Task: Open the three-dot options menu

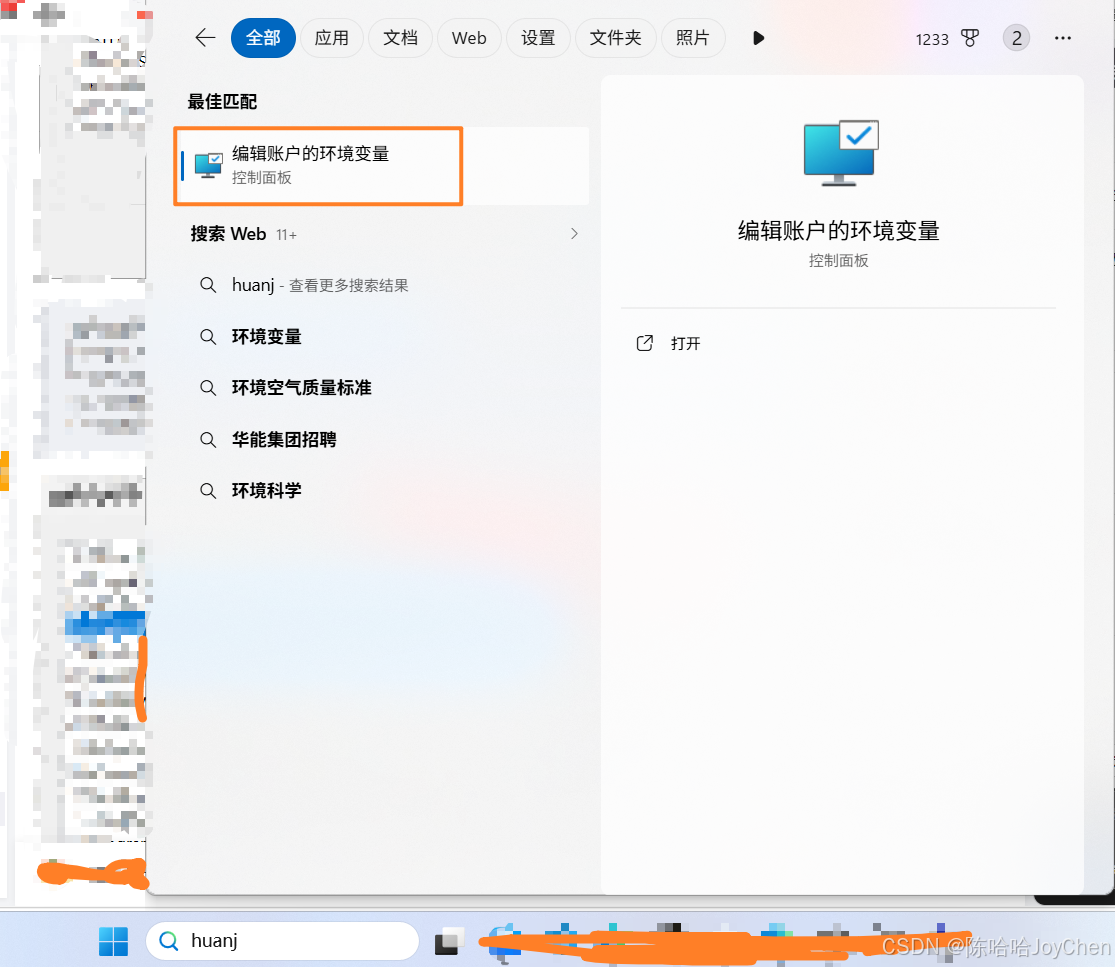Action: 1062,38
